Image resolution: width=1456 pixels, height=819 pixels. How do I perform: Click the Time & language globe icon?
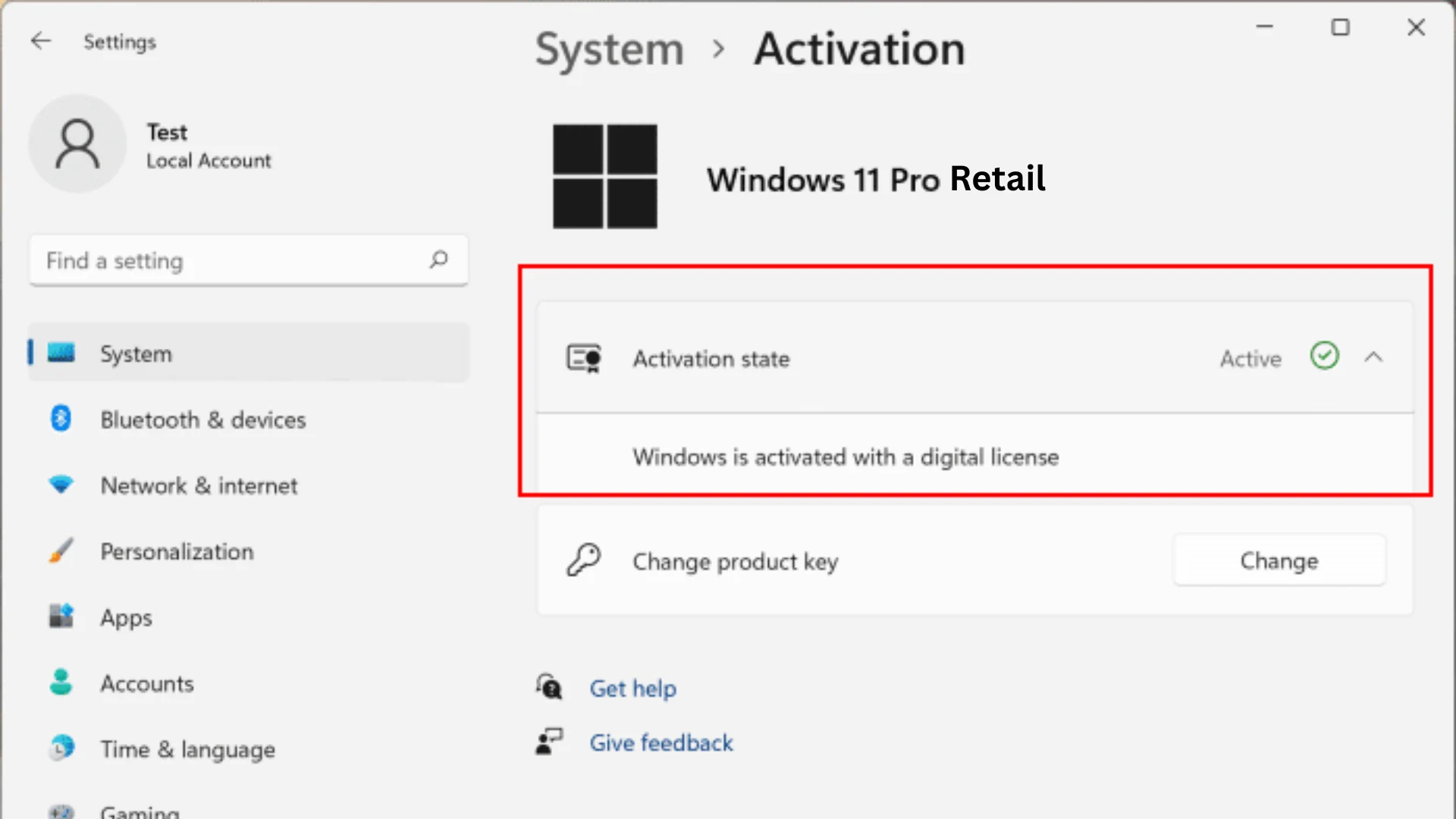coord(61,748)
